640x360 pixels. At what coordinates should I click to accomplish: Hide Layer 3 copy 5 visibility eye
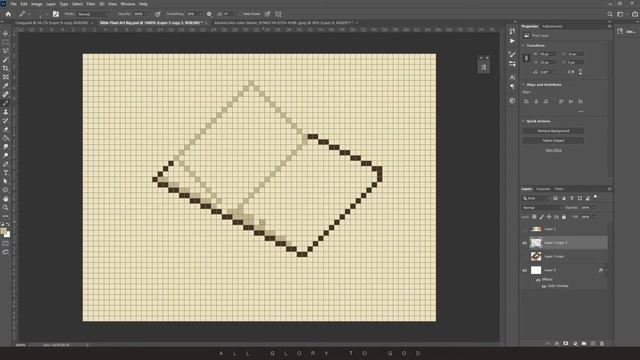click(524, 243)
